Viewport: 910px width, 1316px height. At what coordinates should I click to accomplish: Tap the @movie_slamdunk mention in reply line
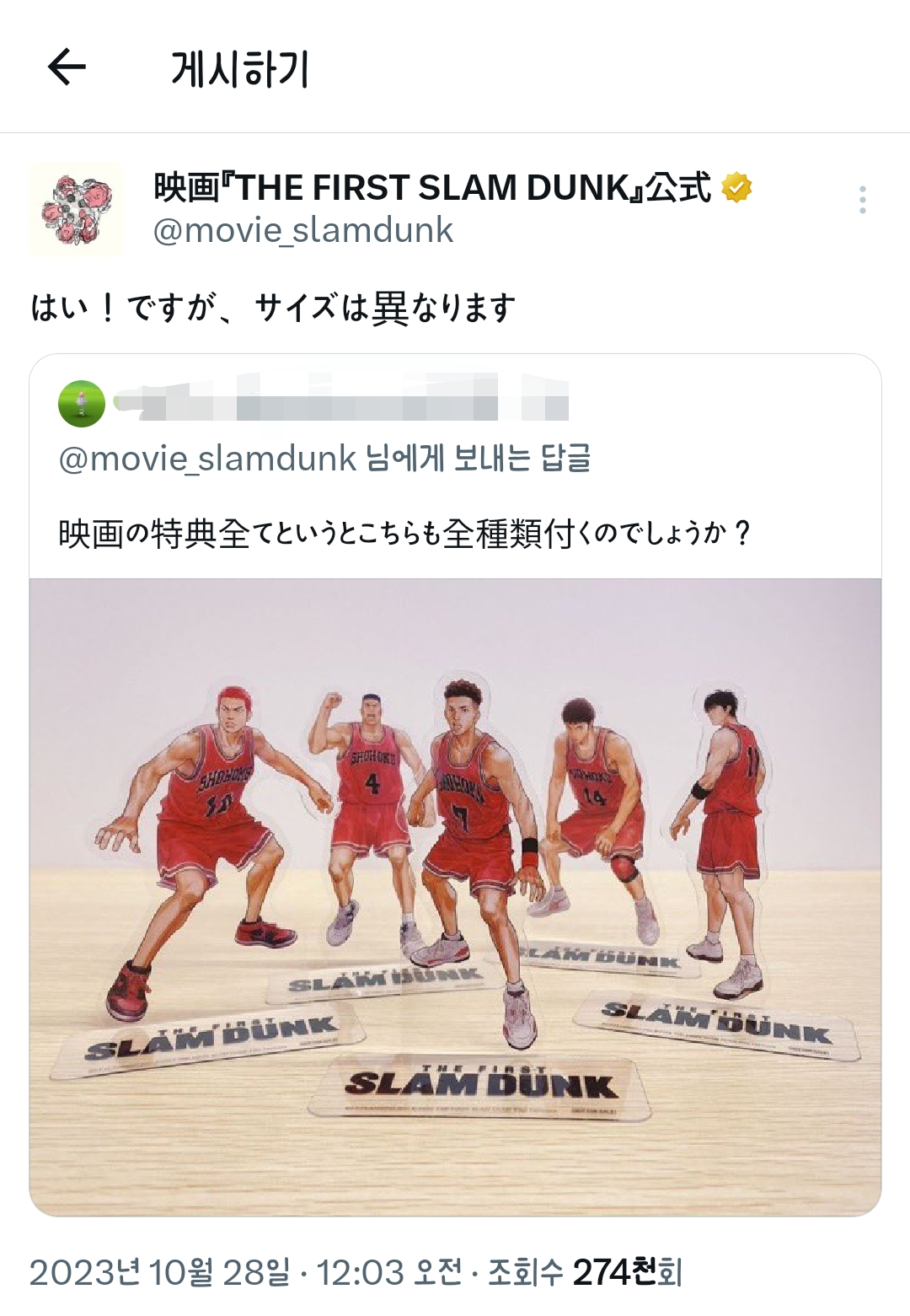tap(207, 459)
